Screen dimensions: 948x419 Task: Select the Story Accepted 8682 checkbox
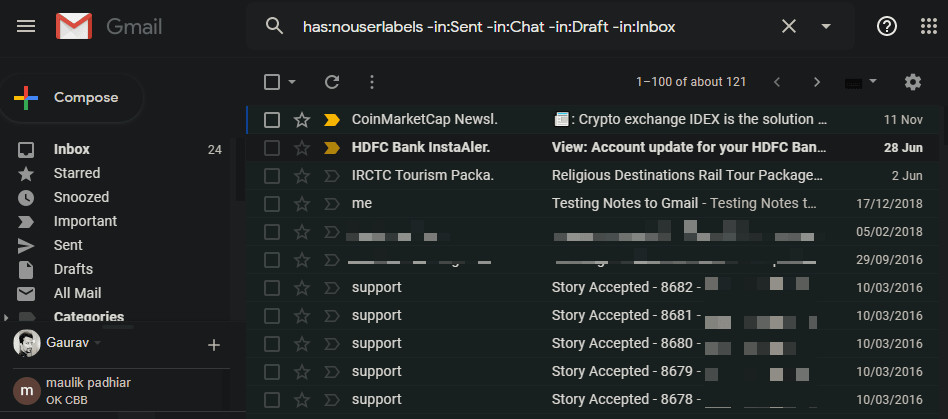[272, 288]
